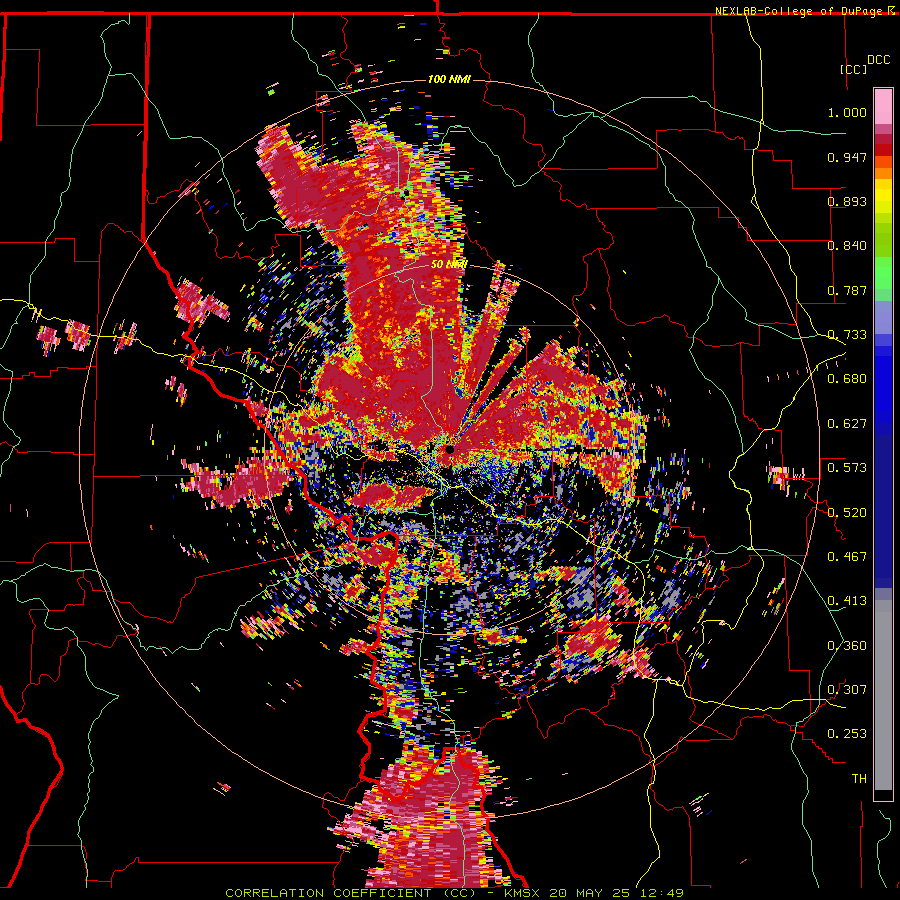The width and height of the screenshot is (900, 900).
Task: Click the 1.000 value on the color scale
Action: [x=847, y=112]
